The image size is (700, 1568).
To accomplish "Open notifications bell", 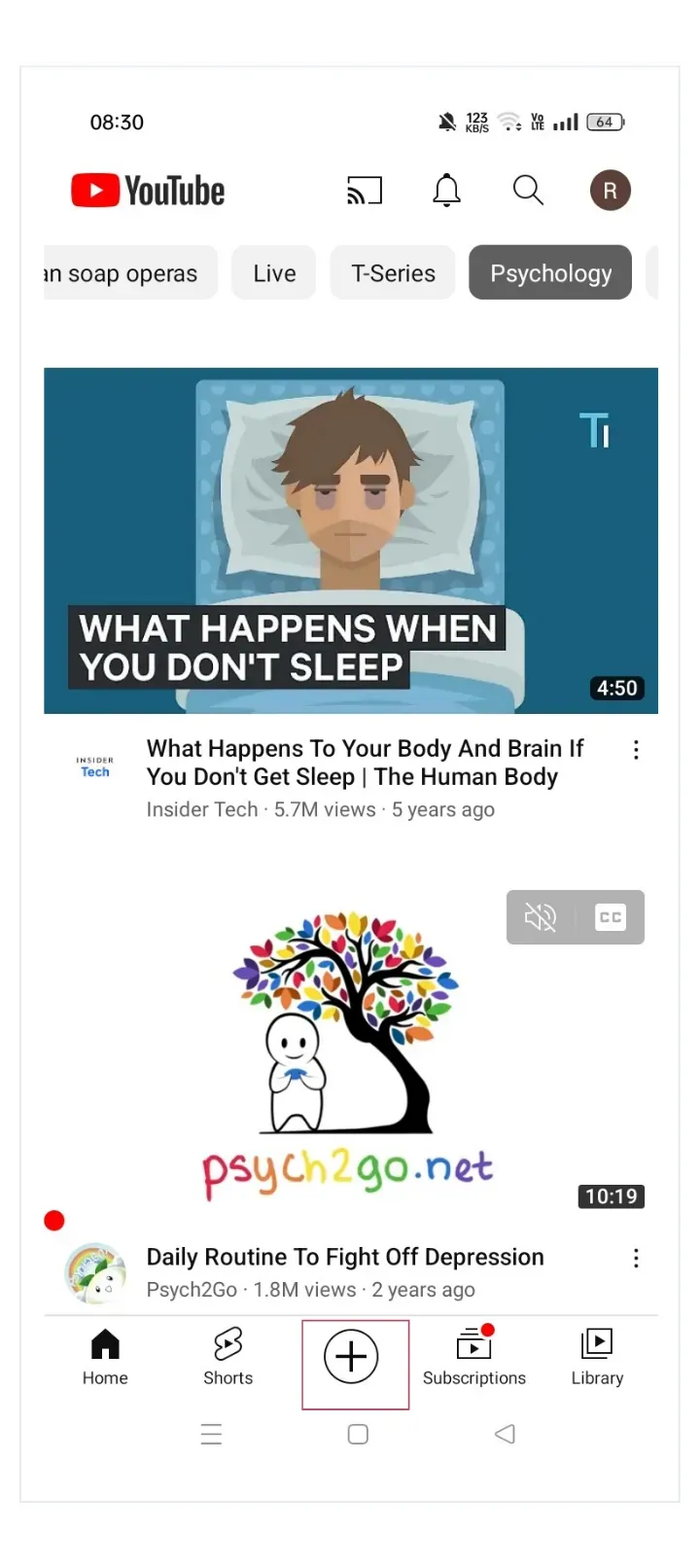I will (x=446, y=191).
